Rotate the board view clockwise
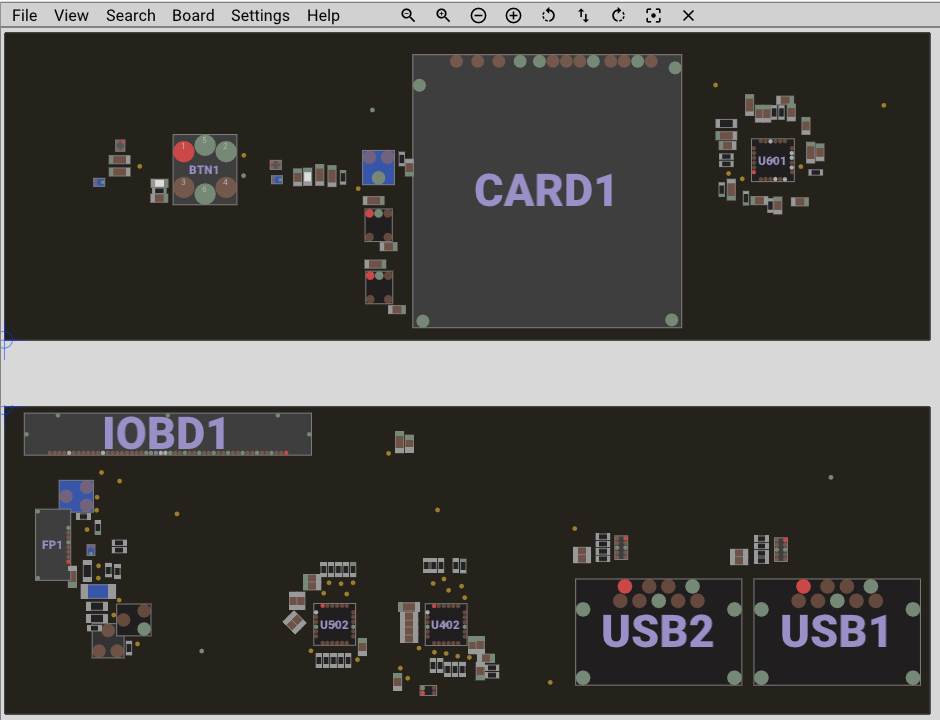Screen dimensions: 940x720 point(618,16)
